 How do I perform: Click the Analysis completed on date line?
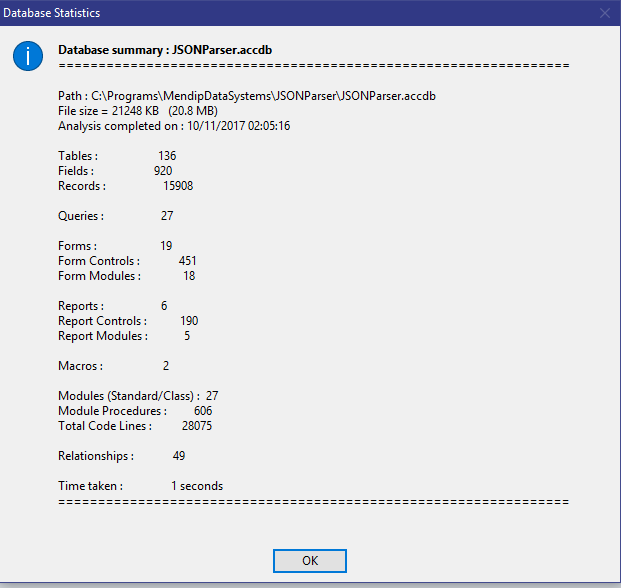pos(174,126)
